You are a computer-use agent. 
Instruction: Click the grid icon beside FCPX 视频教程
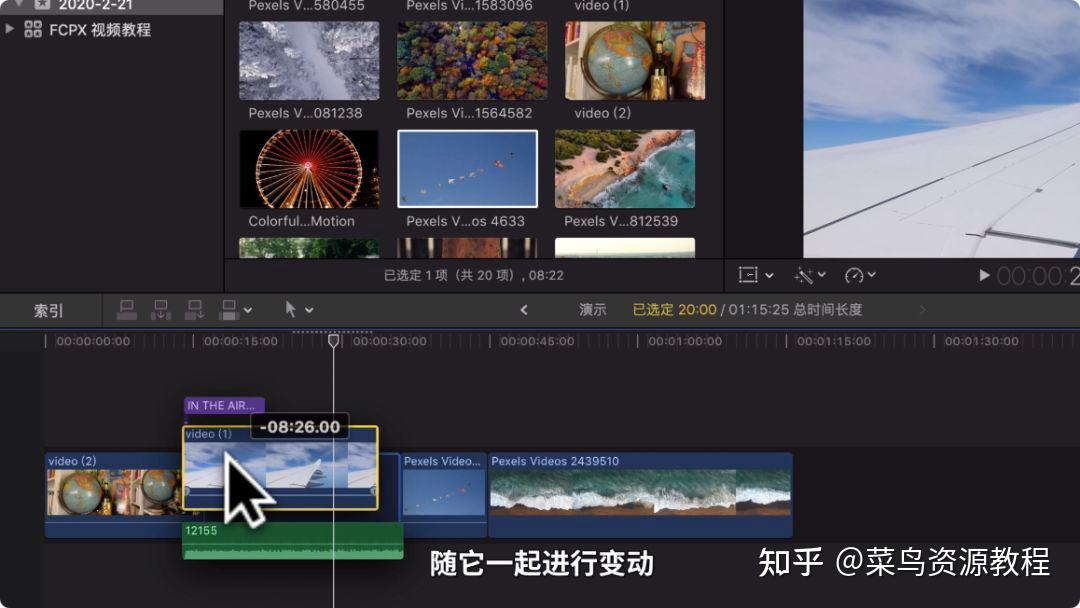(x=33, y=29)
